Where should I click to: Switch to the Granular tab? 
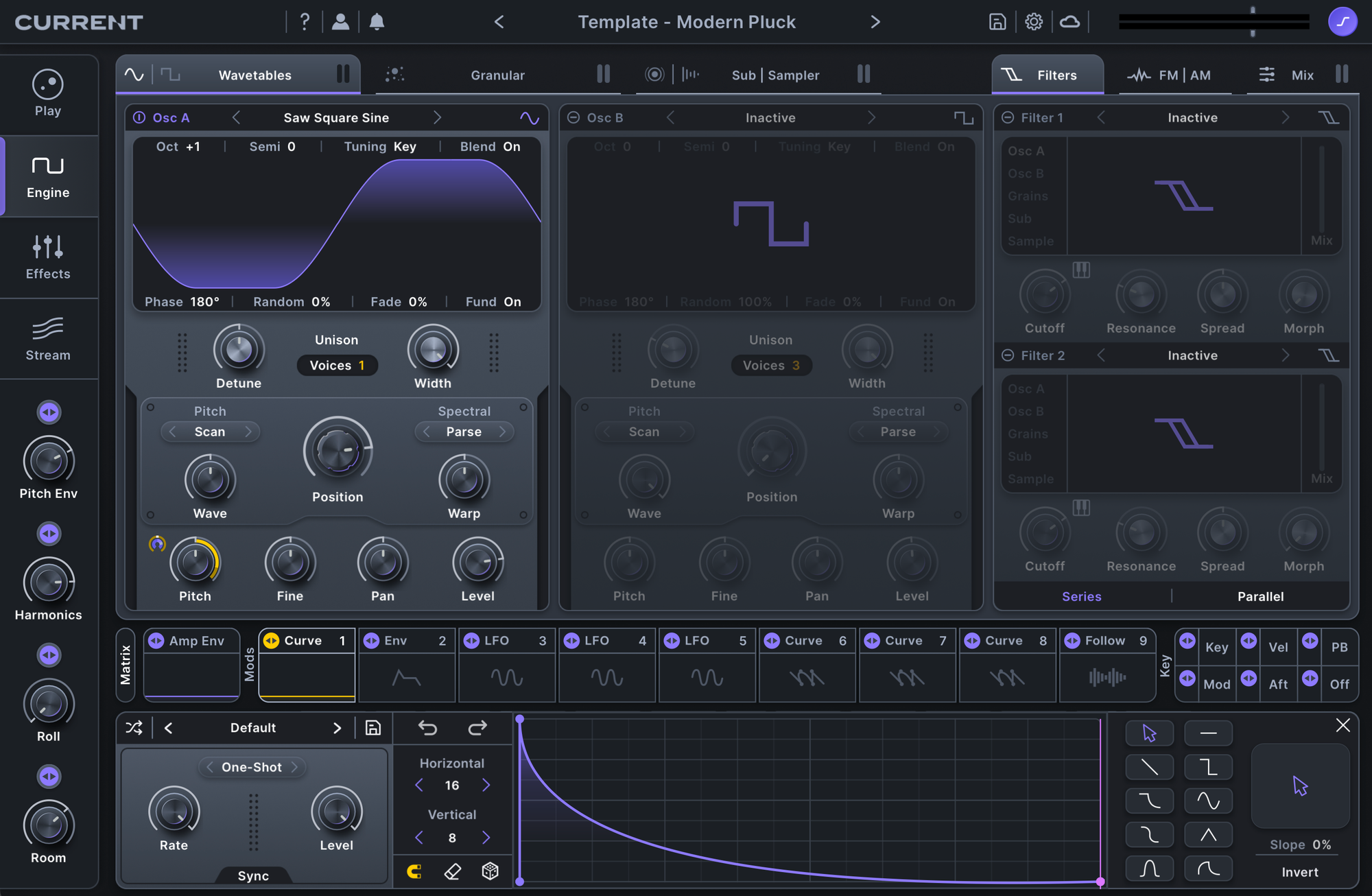(x=497, y=75)
